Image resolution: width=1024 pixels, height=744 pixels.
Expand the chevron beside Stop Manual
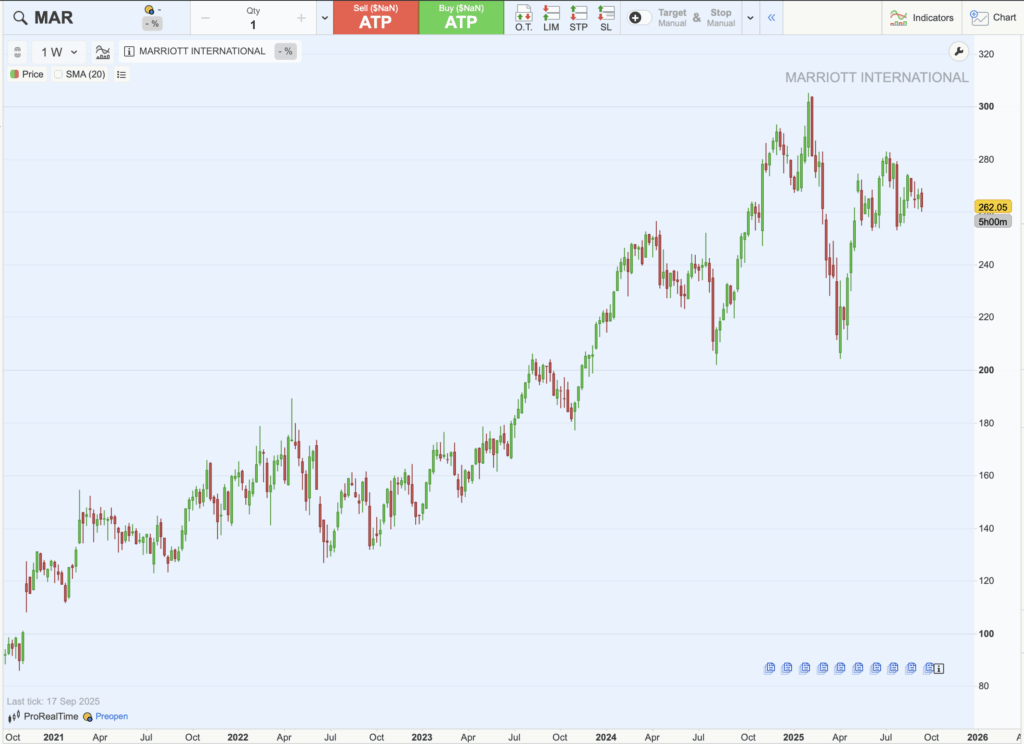point(749,17)
